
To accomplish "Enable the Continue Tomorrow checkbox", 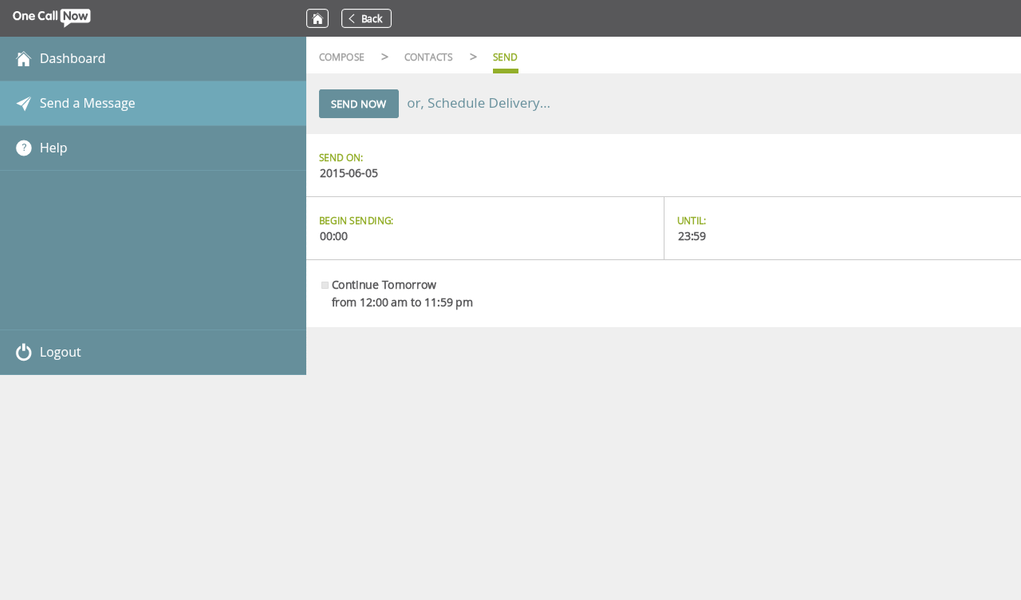I will pos(324,285).
